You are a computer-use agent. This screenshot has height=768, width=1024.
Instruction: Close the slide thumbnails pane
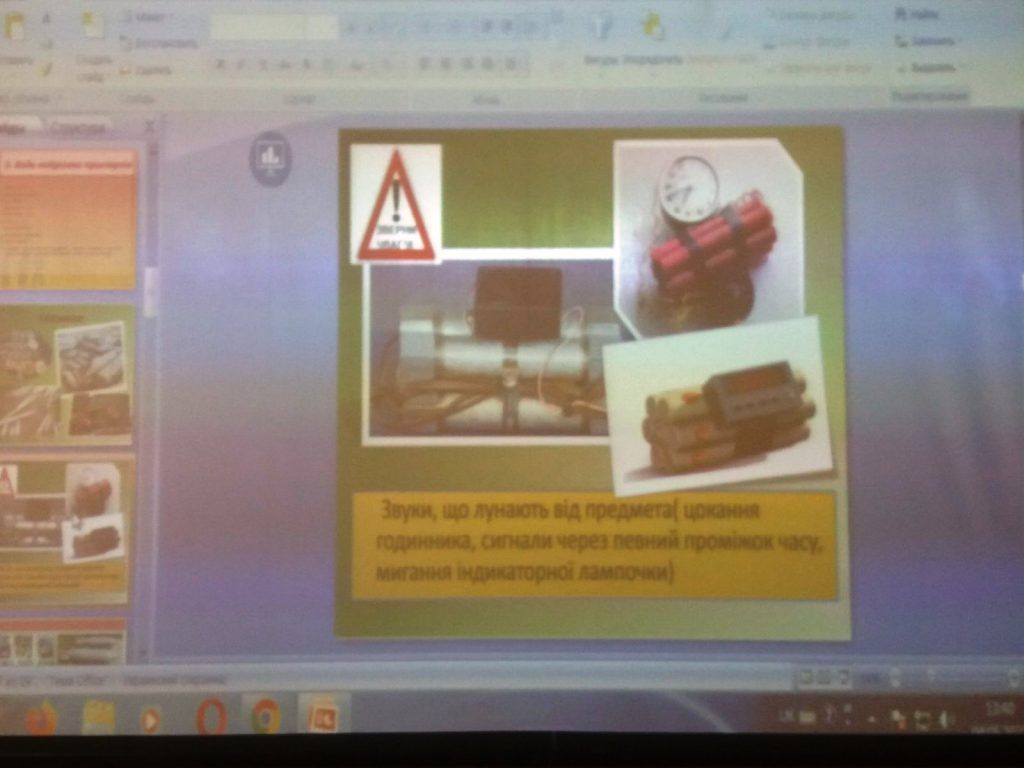(149, 127)
